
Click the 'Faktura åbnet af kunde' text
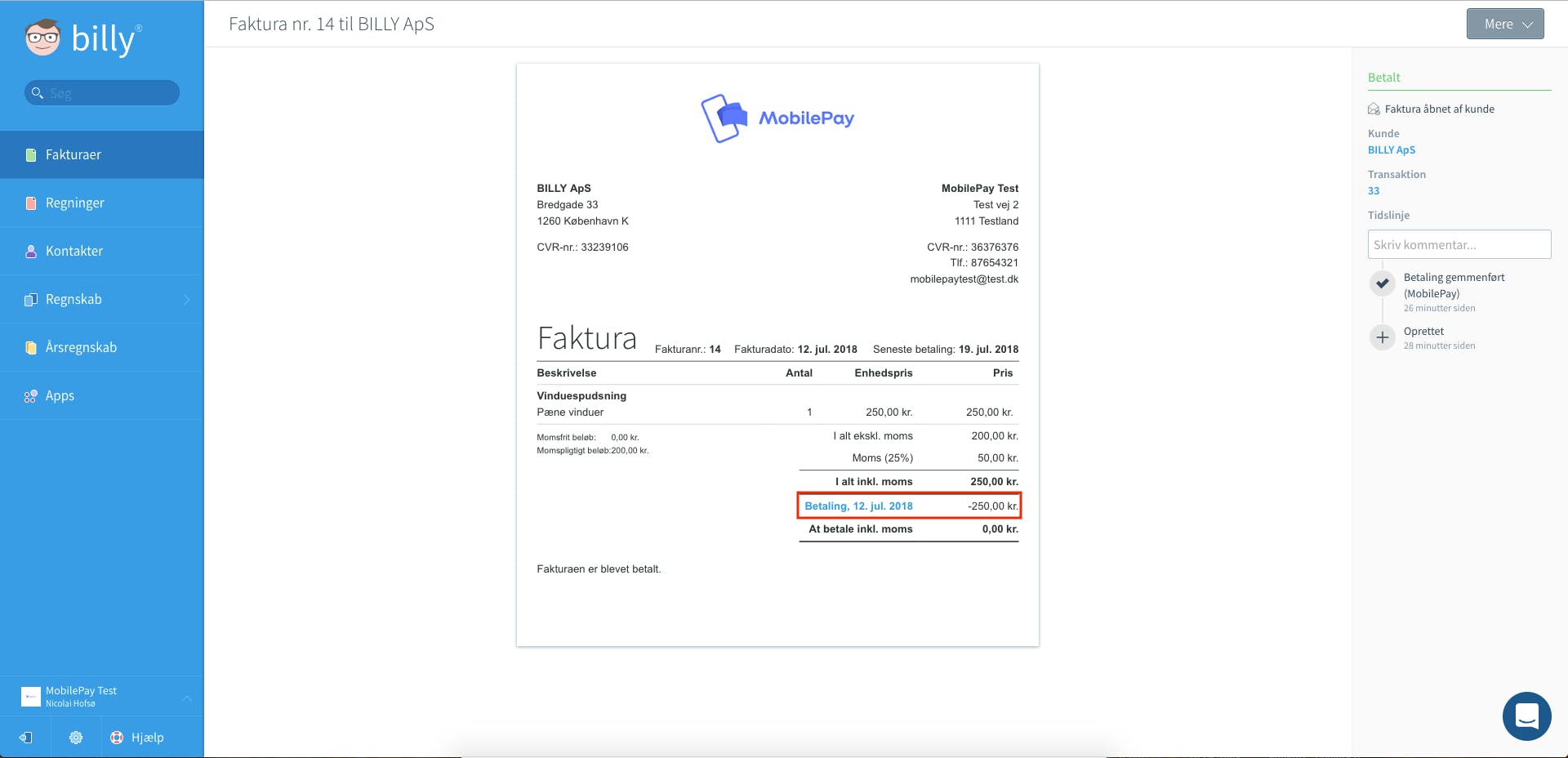[x=1439, y=109]
